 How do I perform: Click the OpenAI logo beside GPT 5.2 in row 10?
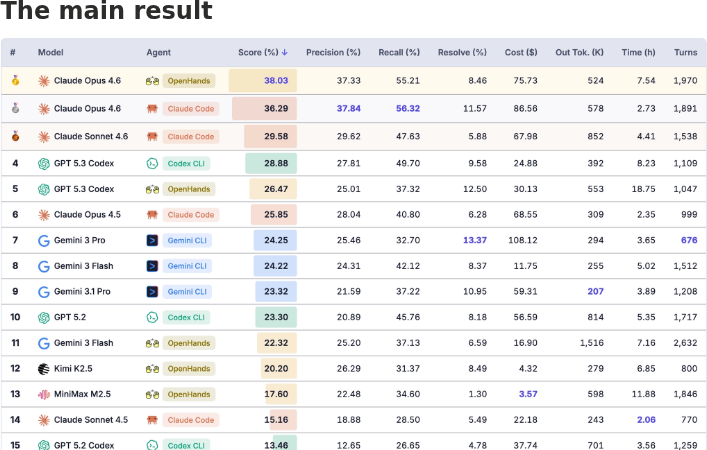(44, 317)
